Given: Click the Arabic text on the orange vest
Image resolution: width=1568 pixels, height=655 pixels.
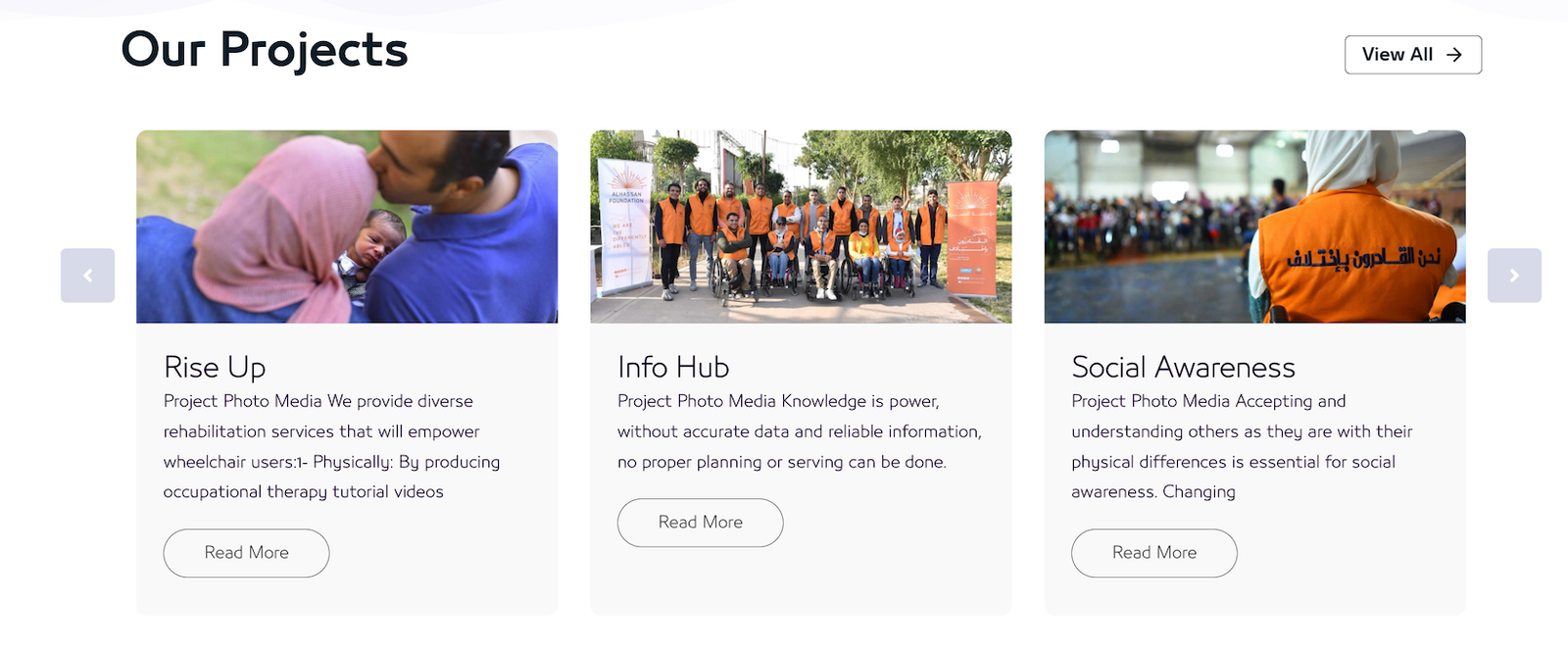Looking at the screenshot, I should coord(1364,259).
